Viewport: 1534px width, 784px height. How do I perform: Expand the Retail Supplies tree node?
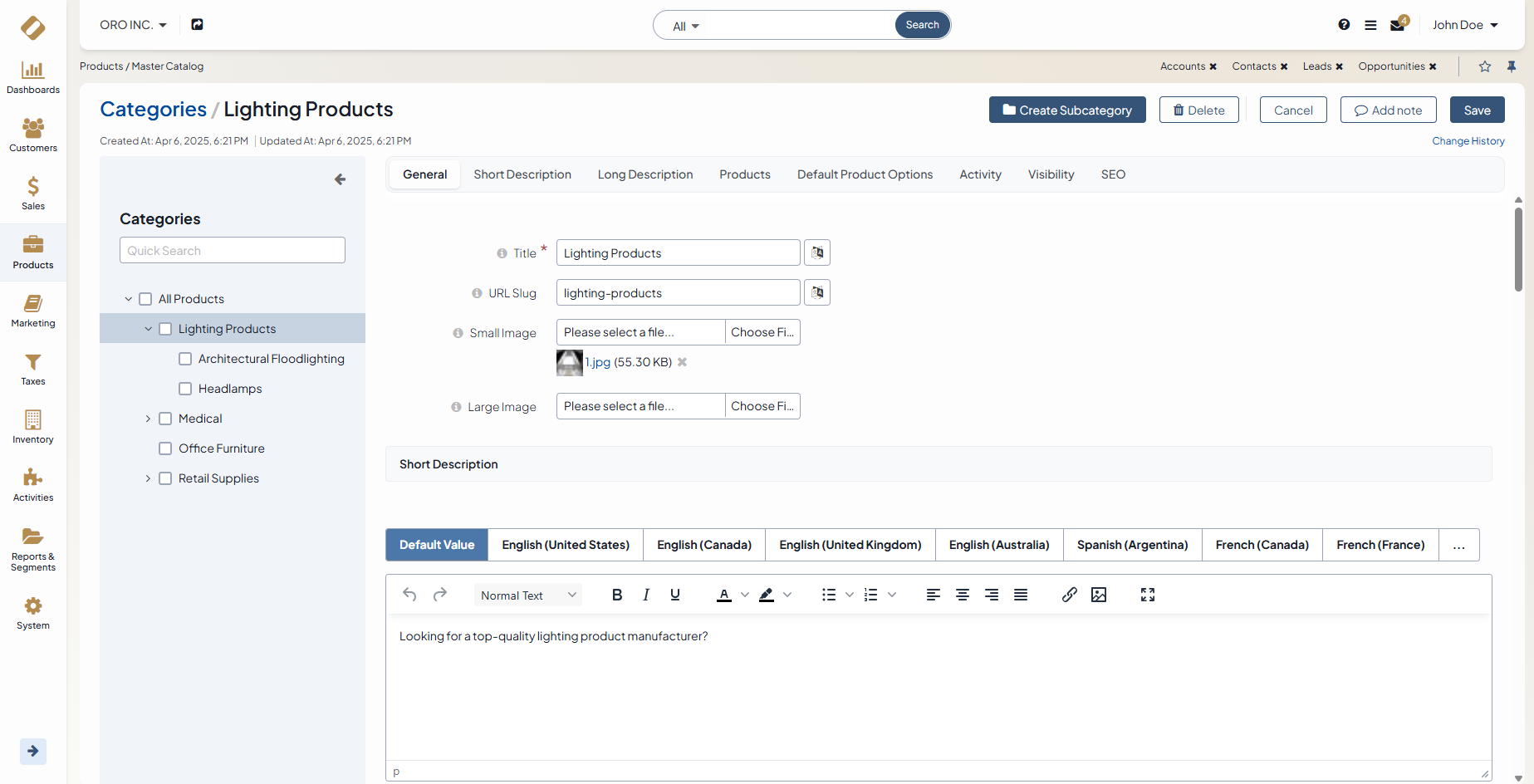(148, 478)
